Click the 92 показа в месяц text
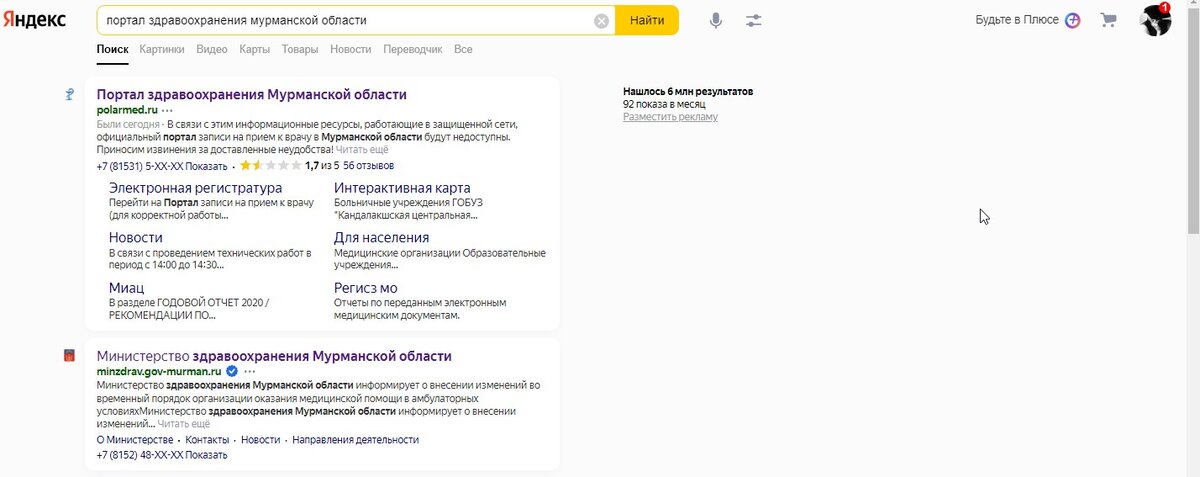Screen dimensions: 1200x477 [664, 104]
